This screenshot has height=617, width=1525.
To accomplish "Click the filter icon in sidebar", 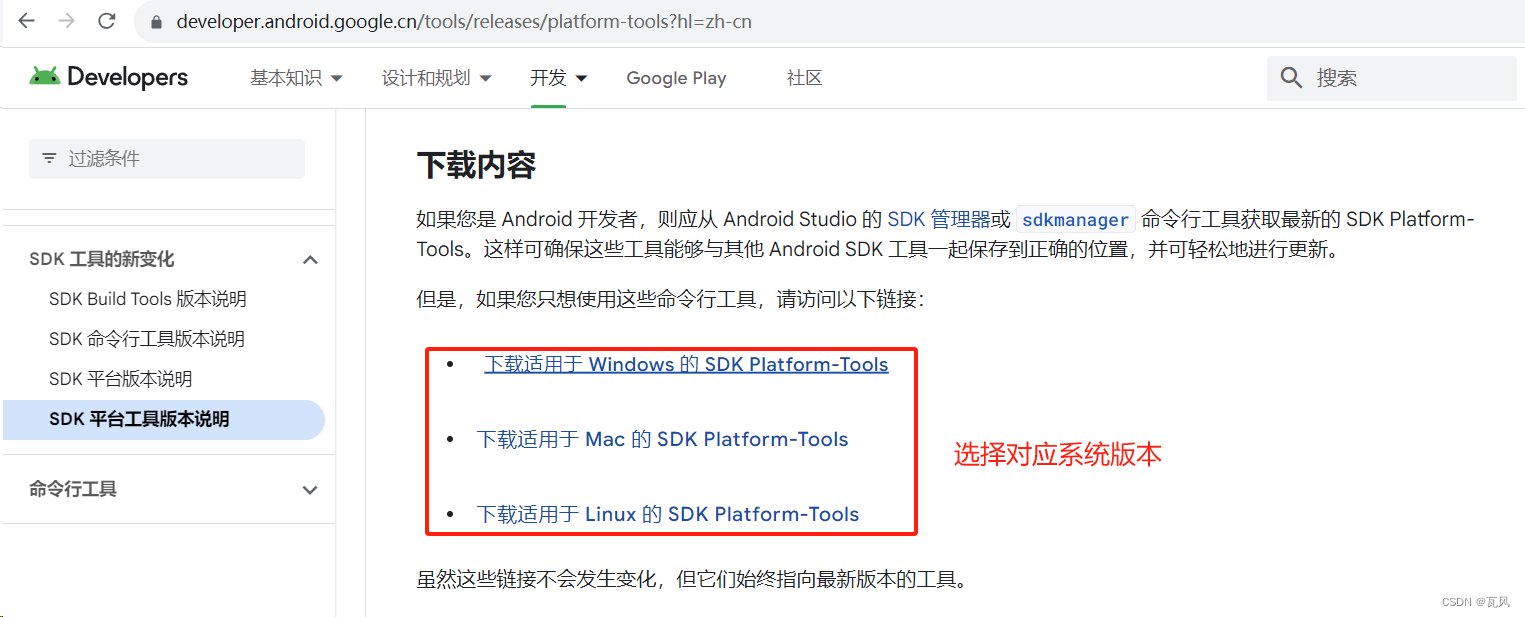I will [49, 159].
